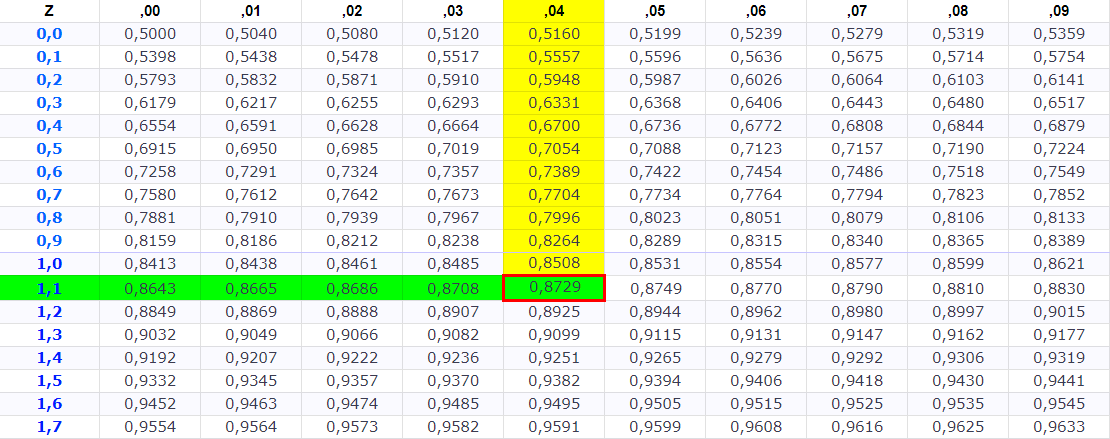Select the ,04 column header
This screenshot has width=1110, height=439.
pos(553,12)
